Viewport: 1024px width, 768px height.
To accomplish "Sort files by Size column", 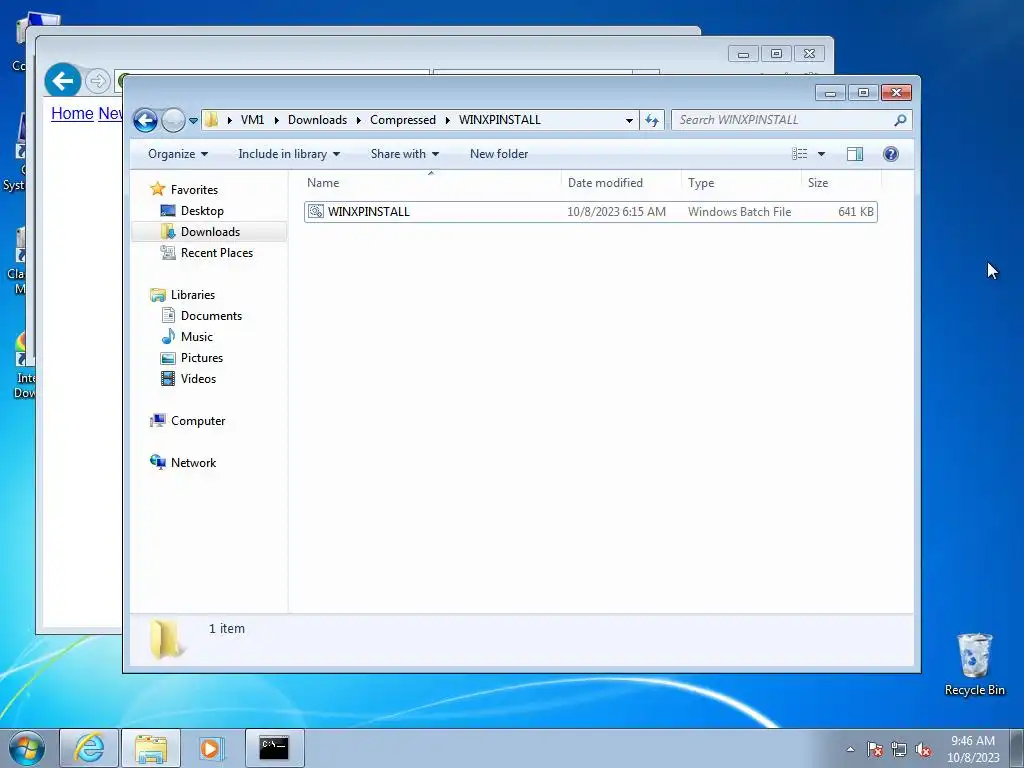I will pyautogui.click(x=841, y=183).
